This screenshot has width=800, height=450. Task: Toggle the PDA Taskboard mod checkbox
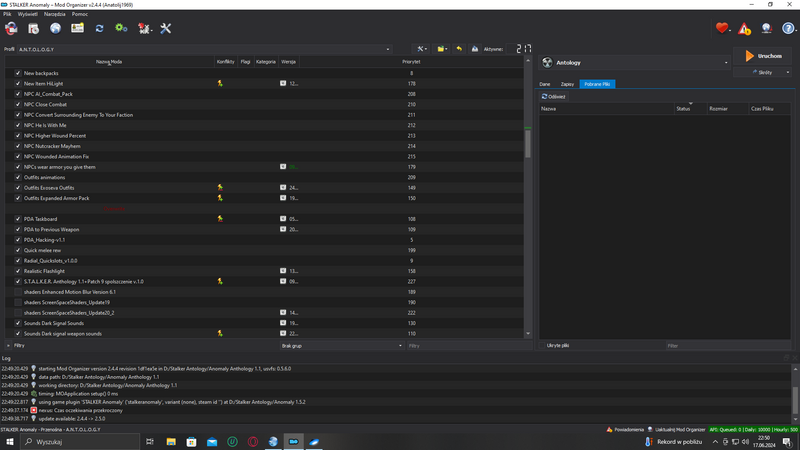[18, 219]
